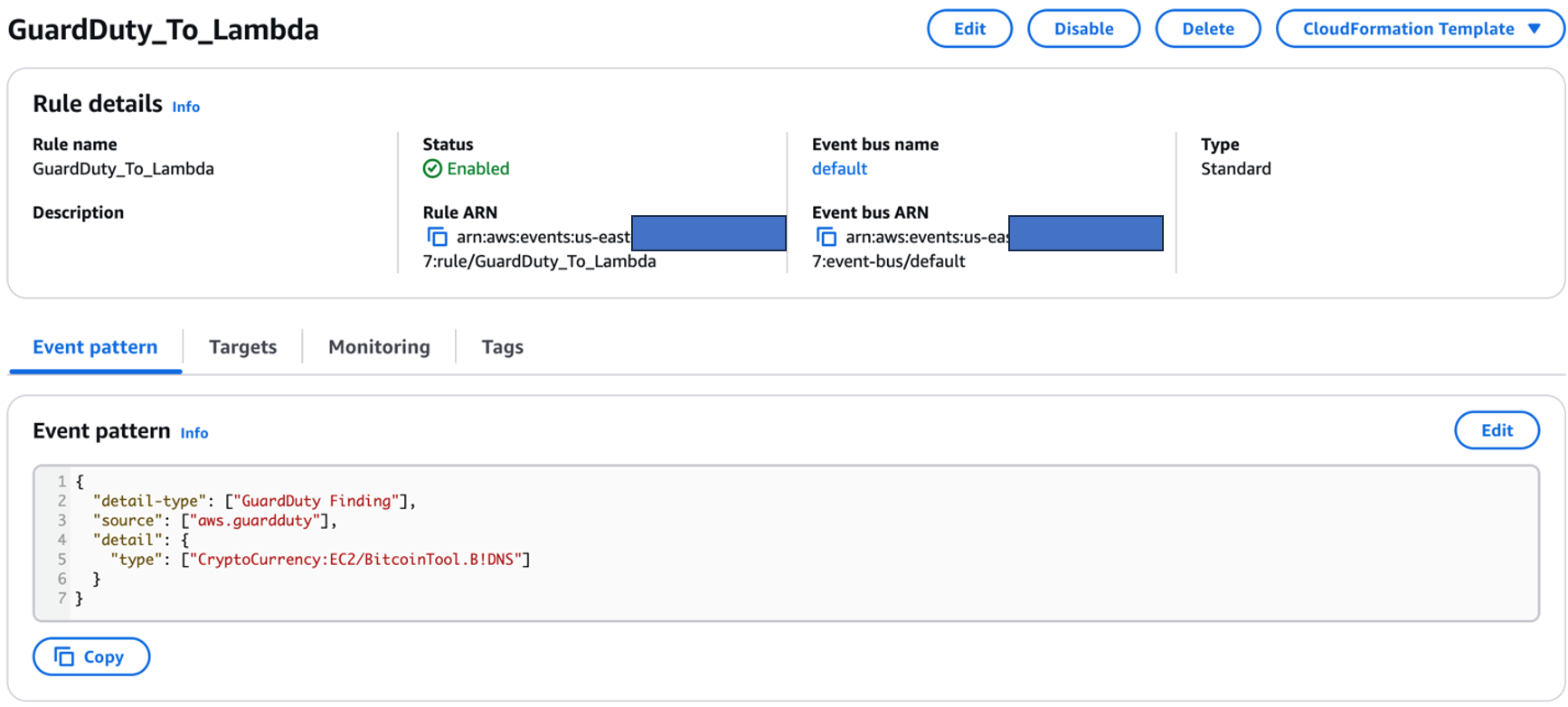Delete the GuardDuty_To_Lambda rule
The width and height of the screenshot is (1568, 707).
coord(1208,29)
